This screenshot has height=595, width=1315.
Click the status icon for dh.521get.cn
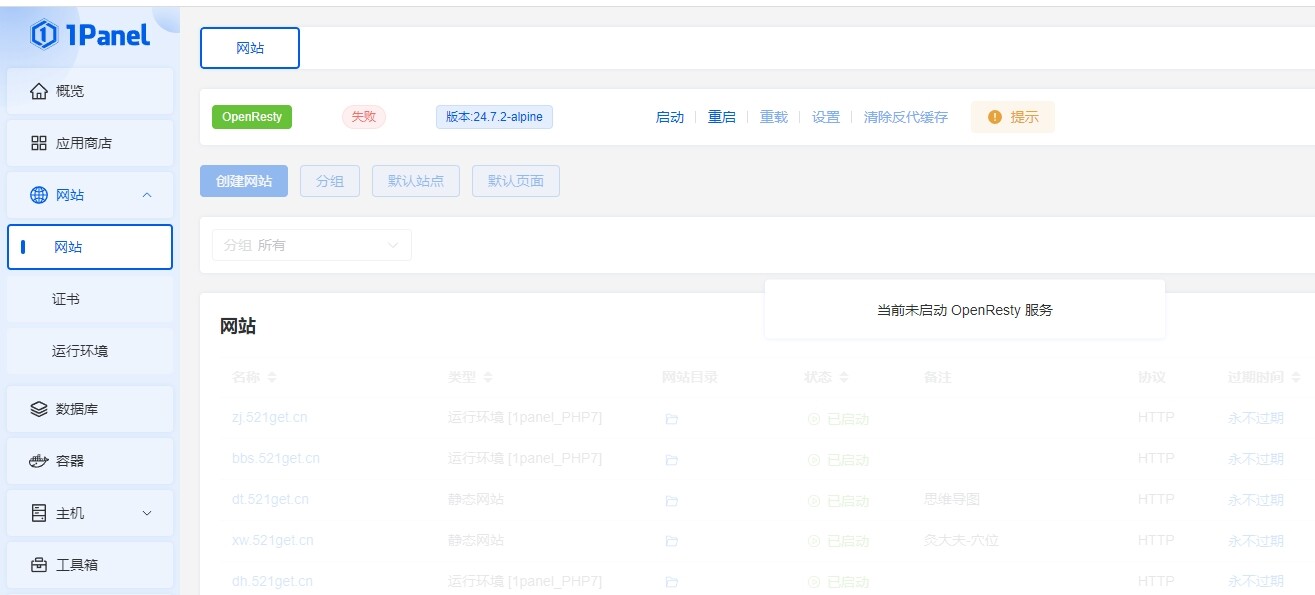point(814,582)
